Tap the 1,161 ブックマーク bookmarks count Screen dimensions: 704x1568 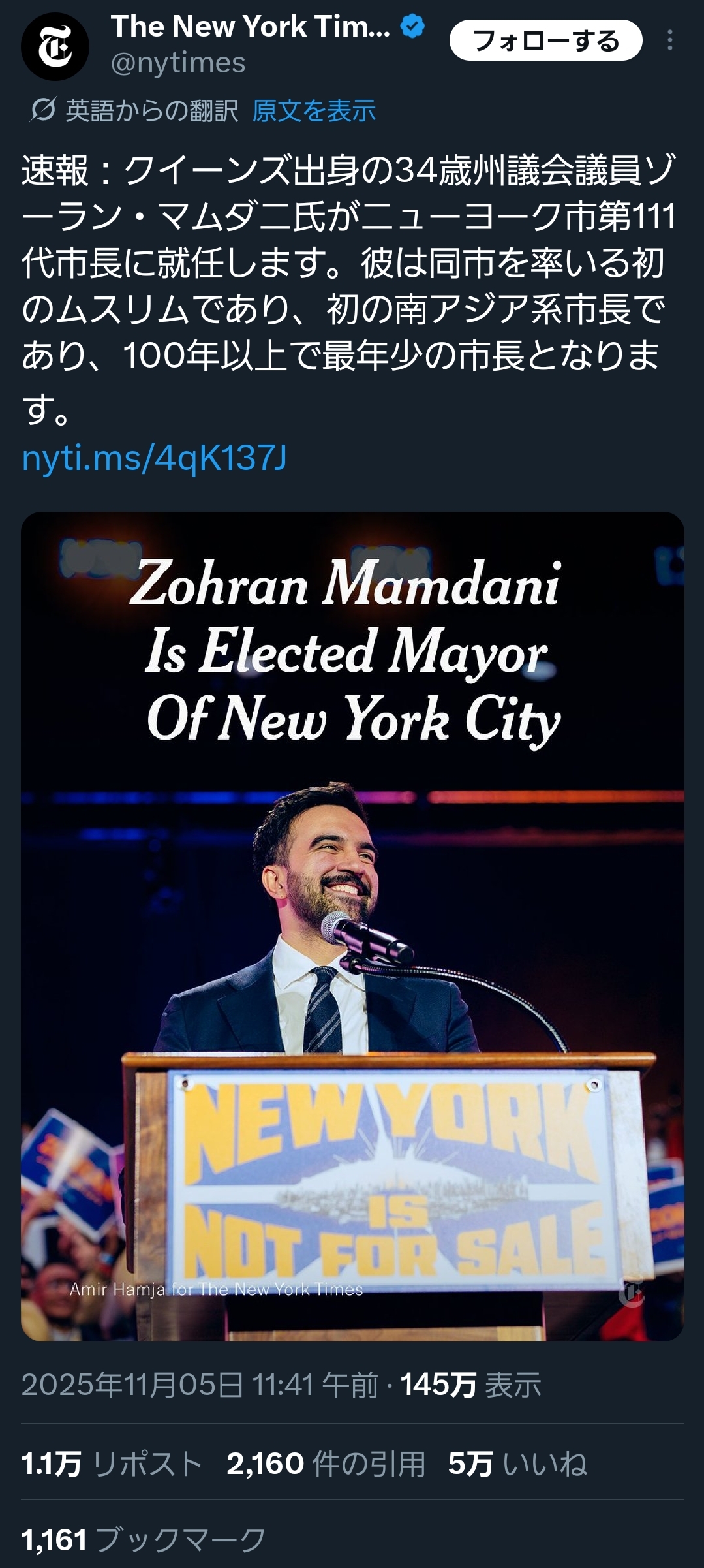[x=144, y=1540]
